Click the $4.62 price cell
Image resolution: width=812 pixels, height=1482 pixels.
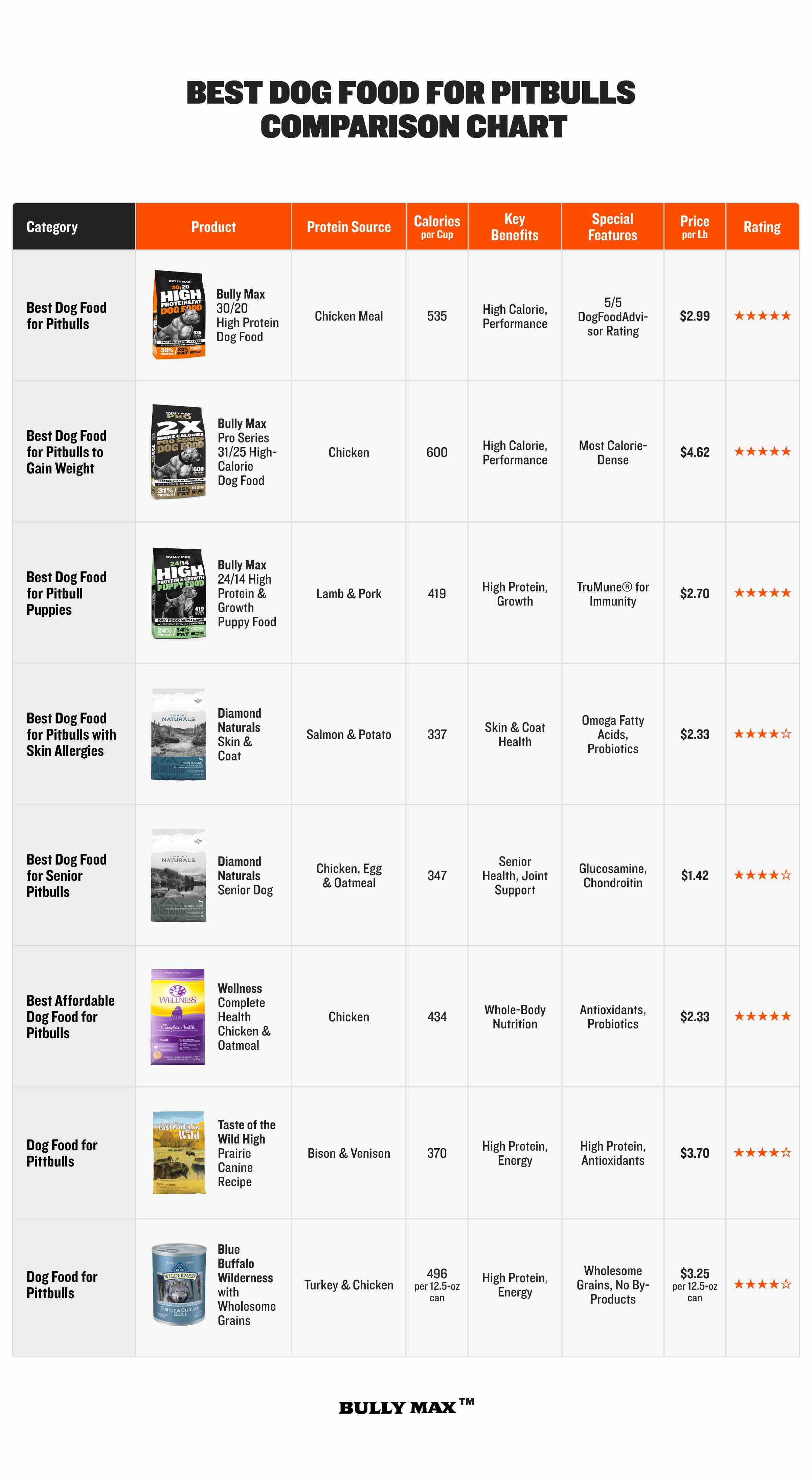695,452
